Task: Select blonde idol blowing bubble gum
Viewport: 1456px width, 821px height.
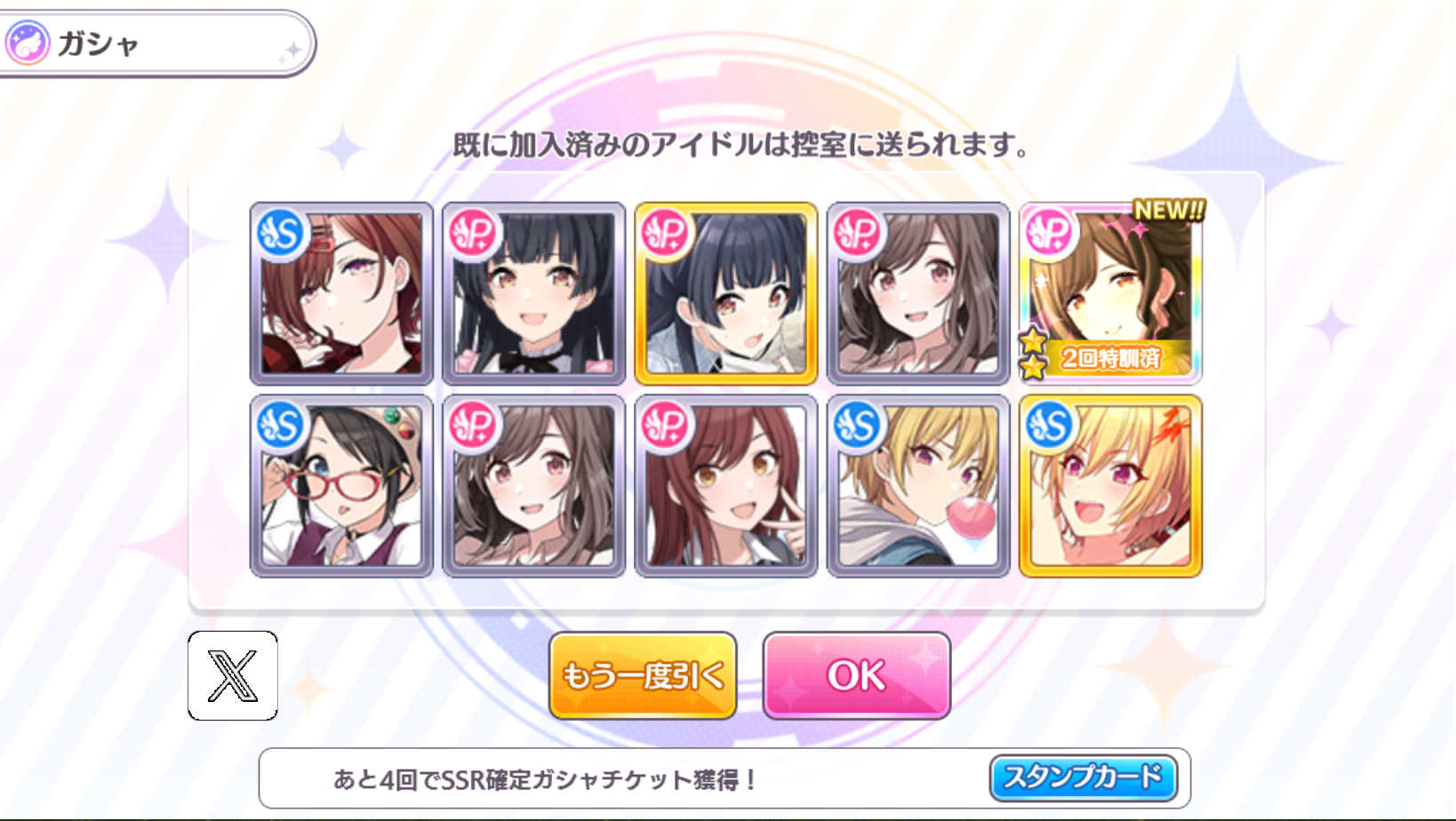Action: 918,486
